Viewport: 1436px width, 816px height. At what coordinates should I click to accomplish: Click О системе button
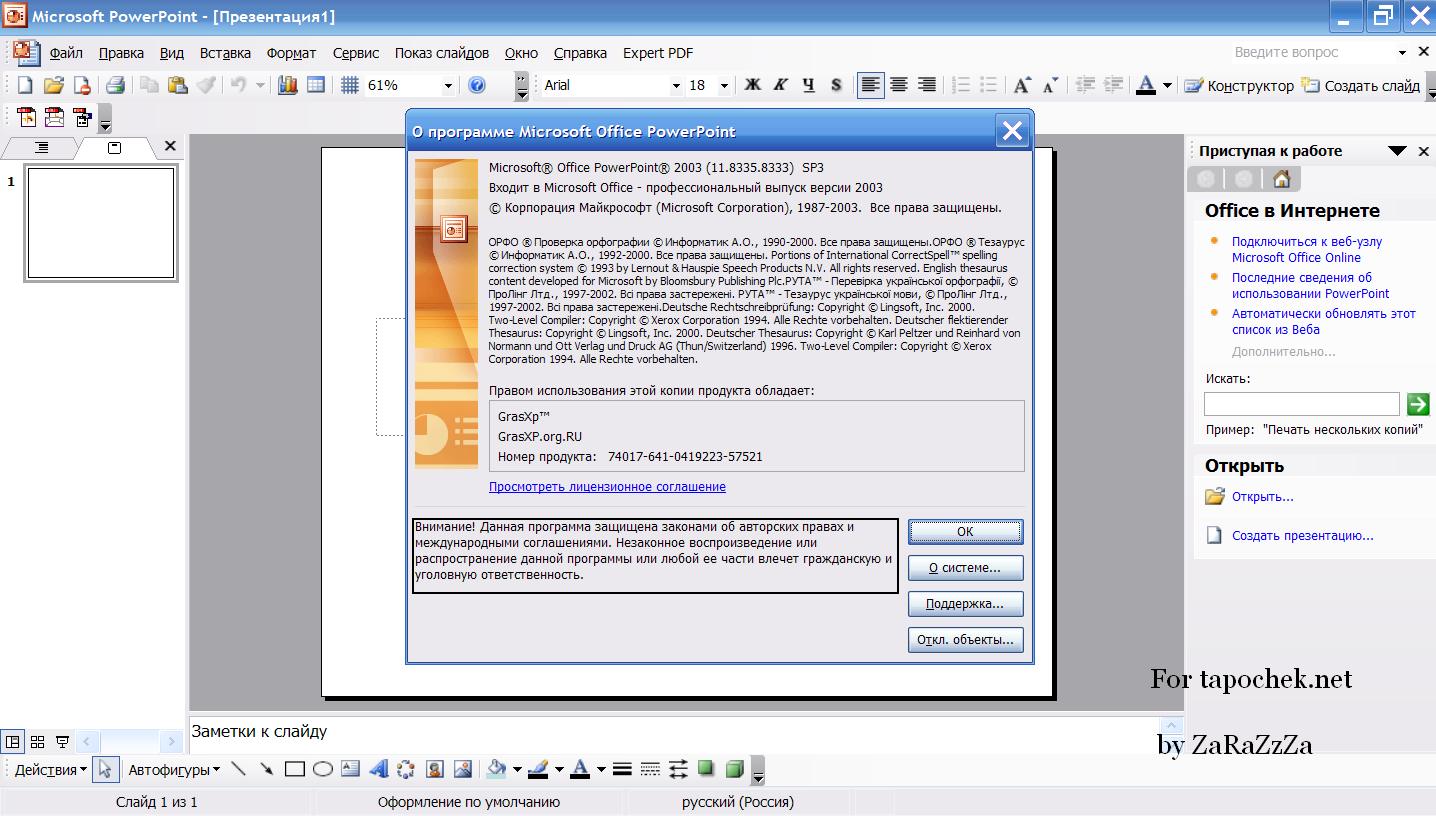pos(965,568)
